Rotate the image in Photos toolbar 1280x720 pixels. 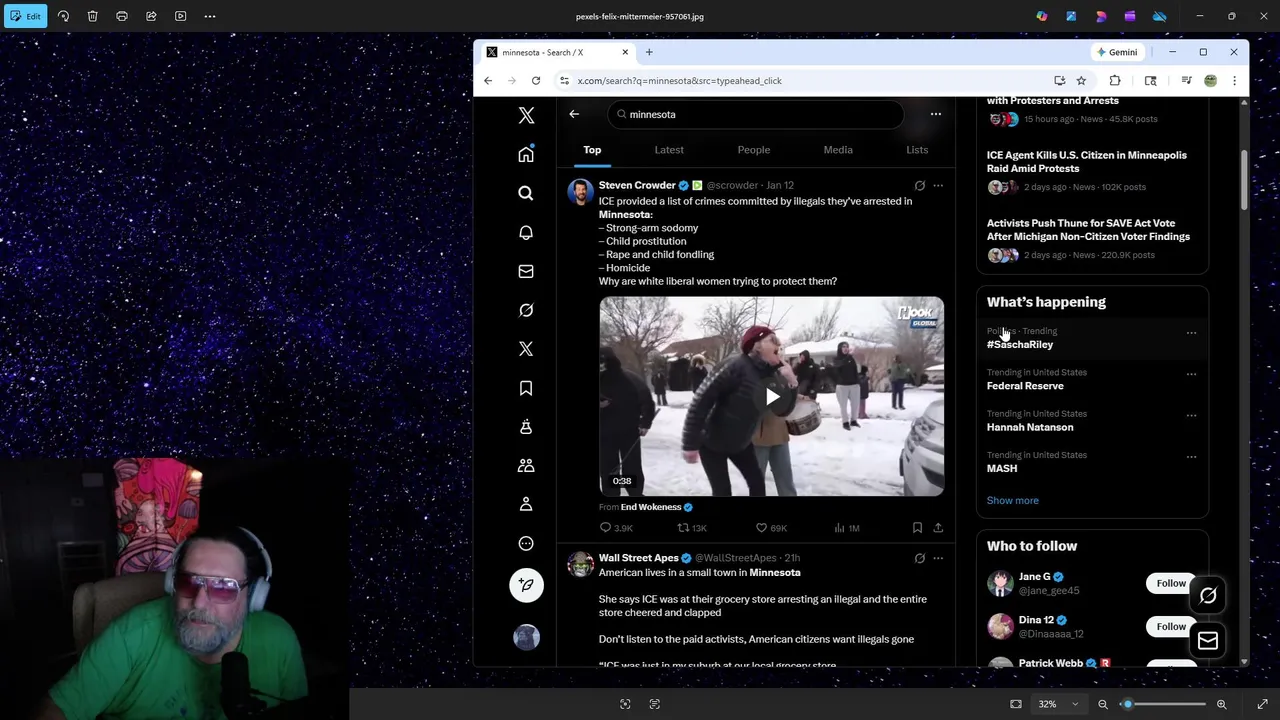pyautogui.click(x=63, y=16)
